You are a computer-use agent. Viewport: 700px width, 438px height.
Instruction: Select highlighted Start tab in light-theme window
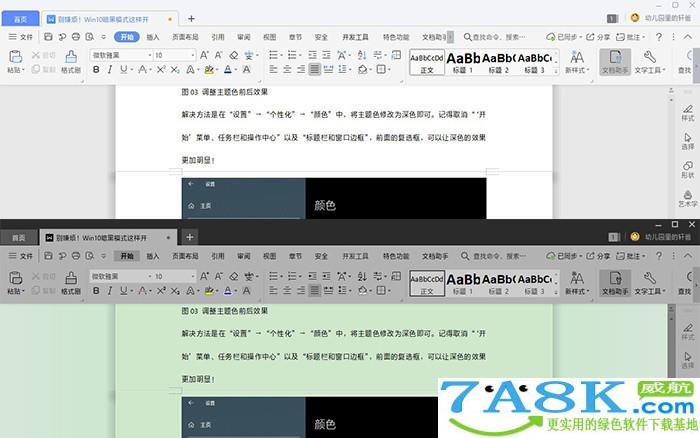[127, 37]
